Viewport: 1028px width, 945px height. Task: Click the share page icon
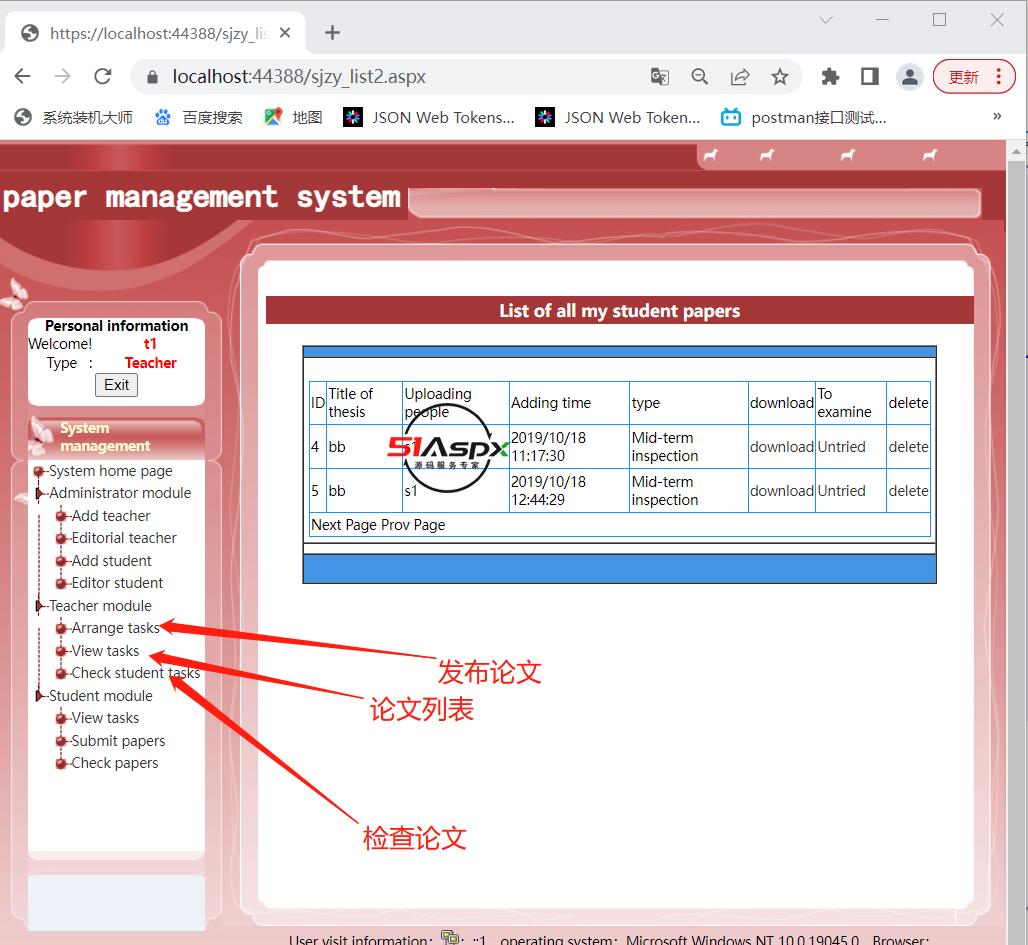[740, 77]
